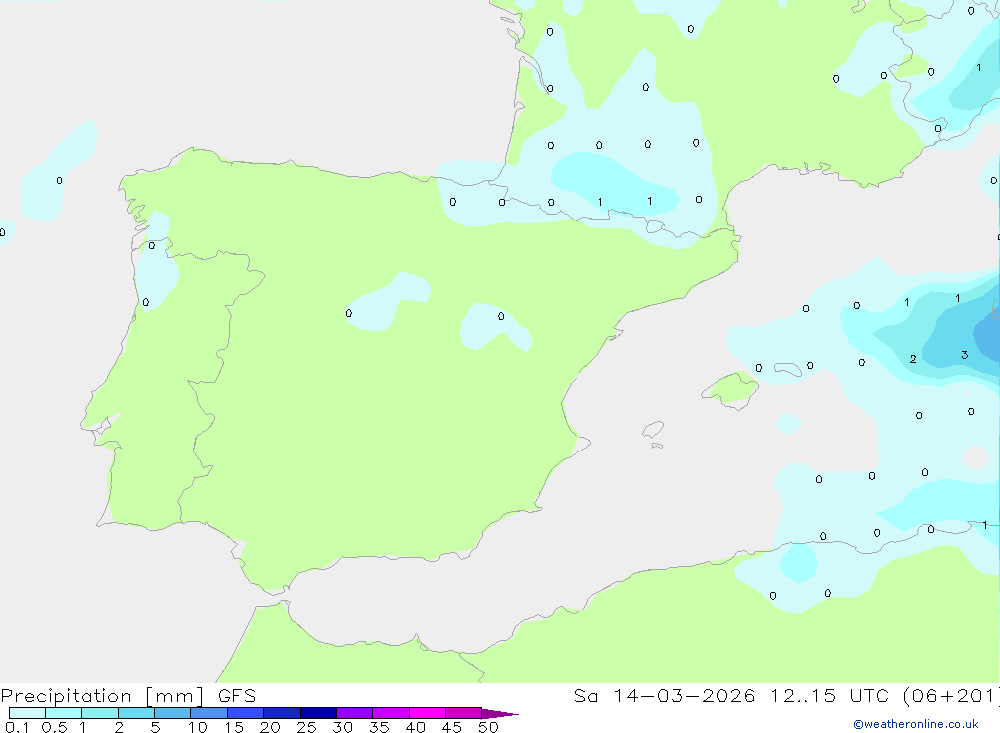Select the 5–10 mm legend swatch
Image resolution: width=1000 pixels, height=733 pixels.
coord(172,713)
